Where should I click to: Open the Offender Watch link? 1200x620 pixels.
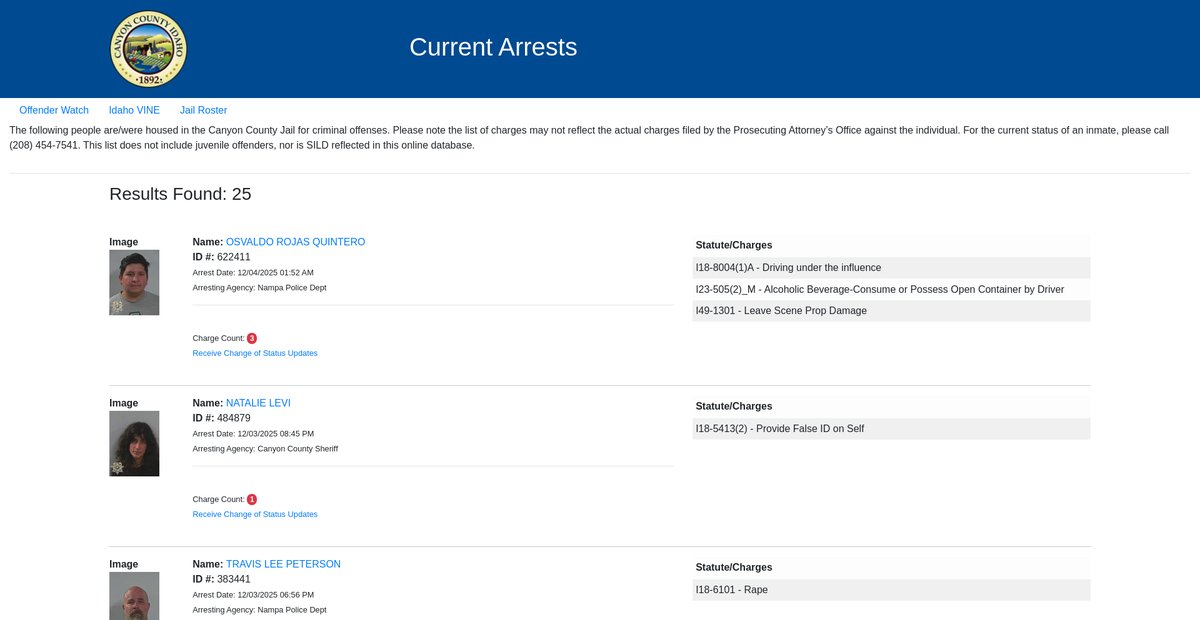[x=54, y=110]
